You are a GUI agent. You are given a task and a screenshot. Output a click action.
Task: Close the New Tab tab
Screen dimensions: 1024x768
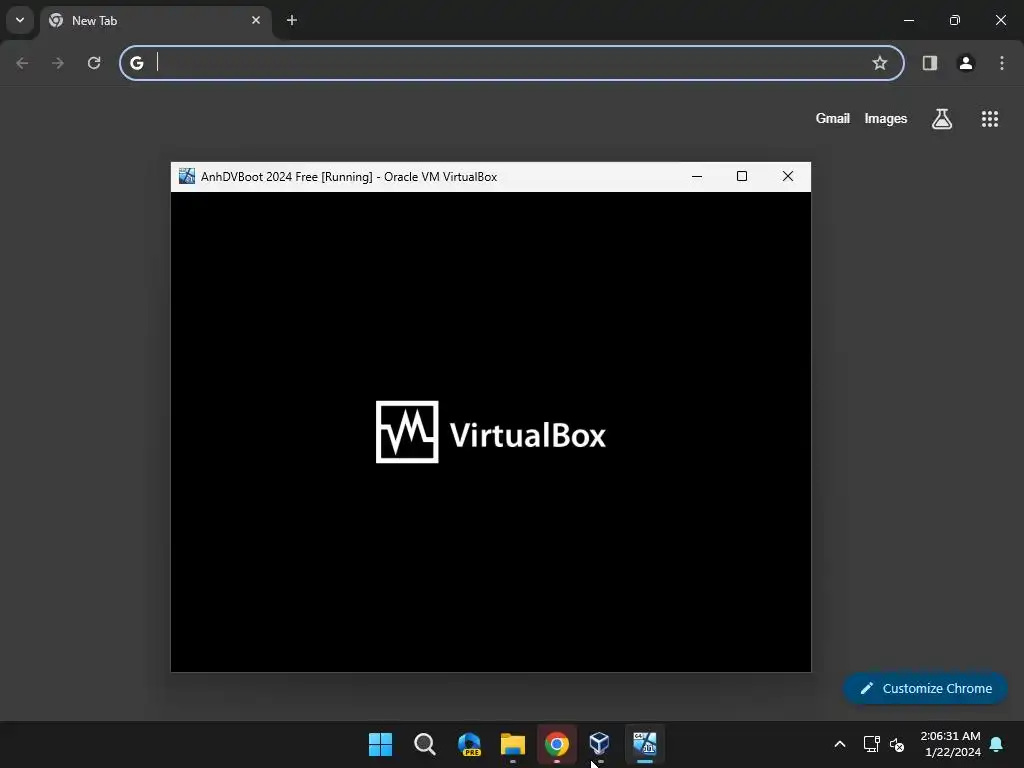click(x=256, y=20)
